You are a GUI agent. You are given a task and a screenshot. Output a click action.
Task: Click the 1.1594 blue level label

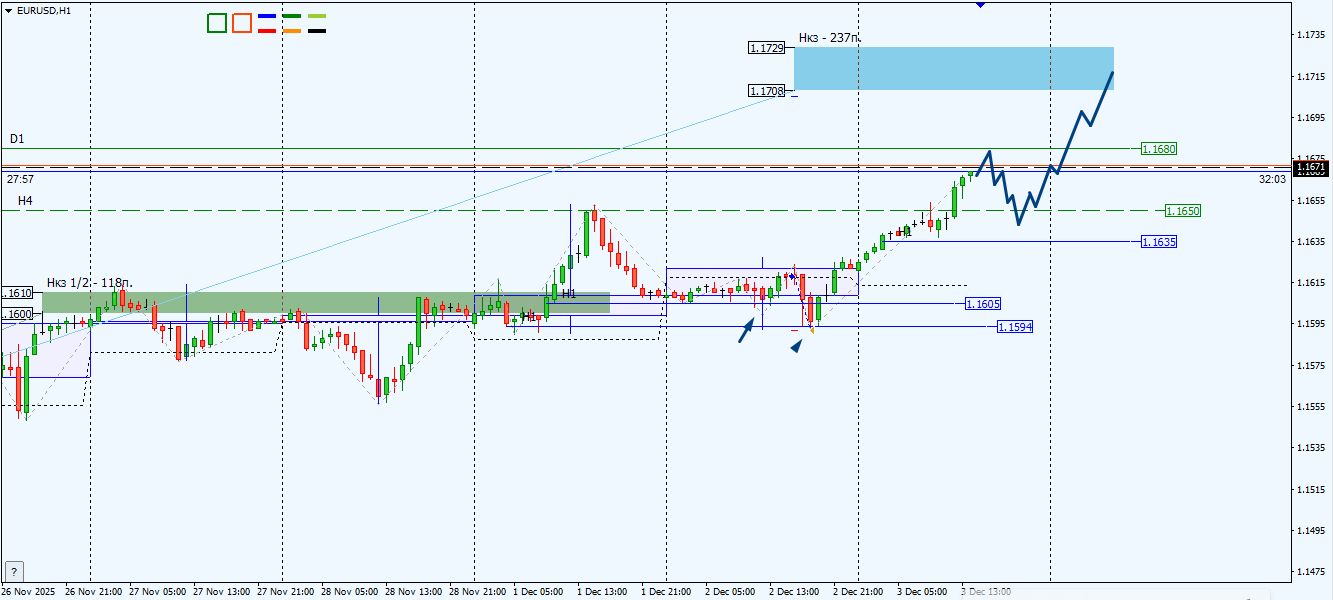1015,327
